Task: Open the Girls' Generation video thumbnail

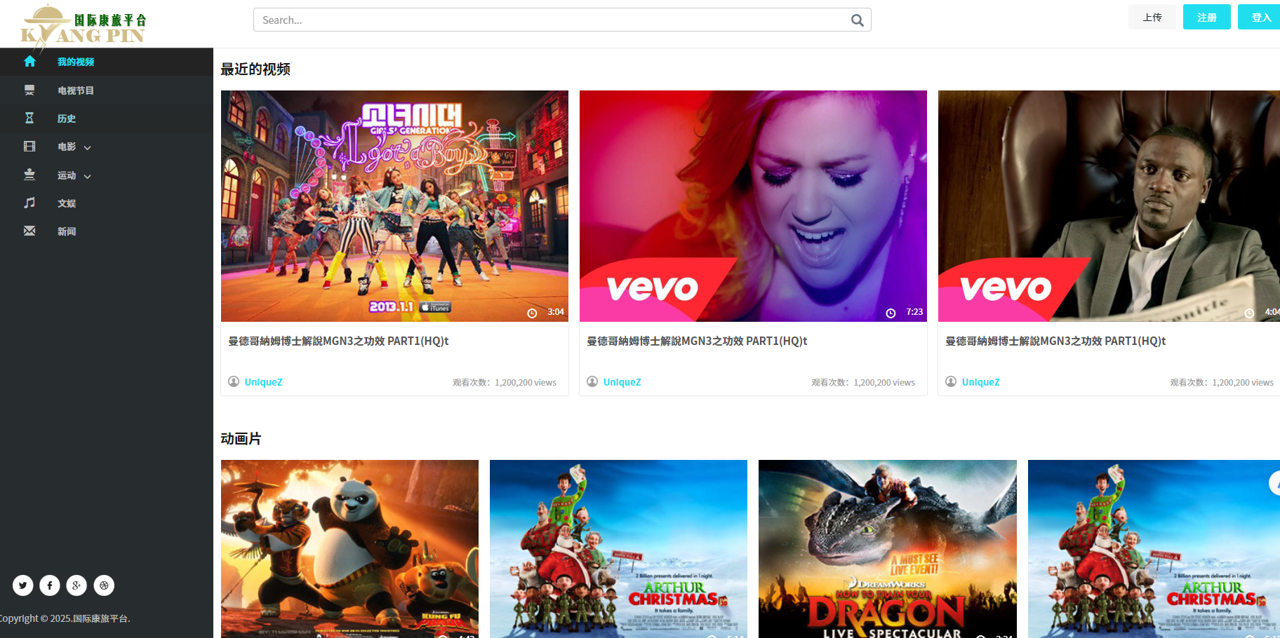Action: click(394, 206)
